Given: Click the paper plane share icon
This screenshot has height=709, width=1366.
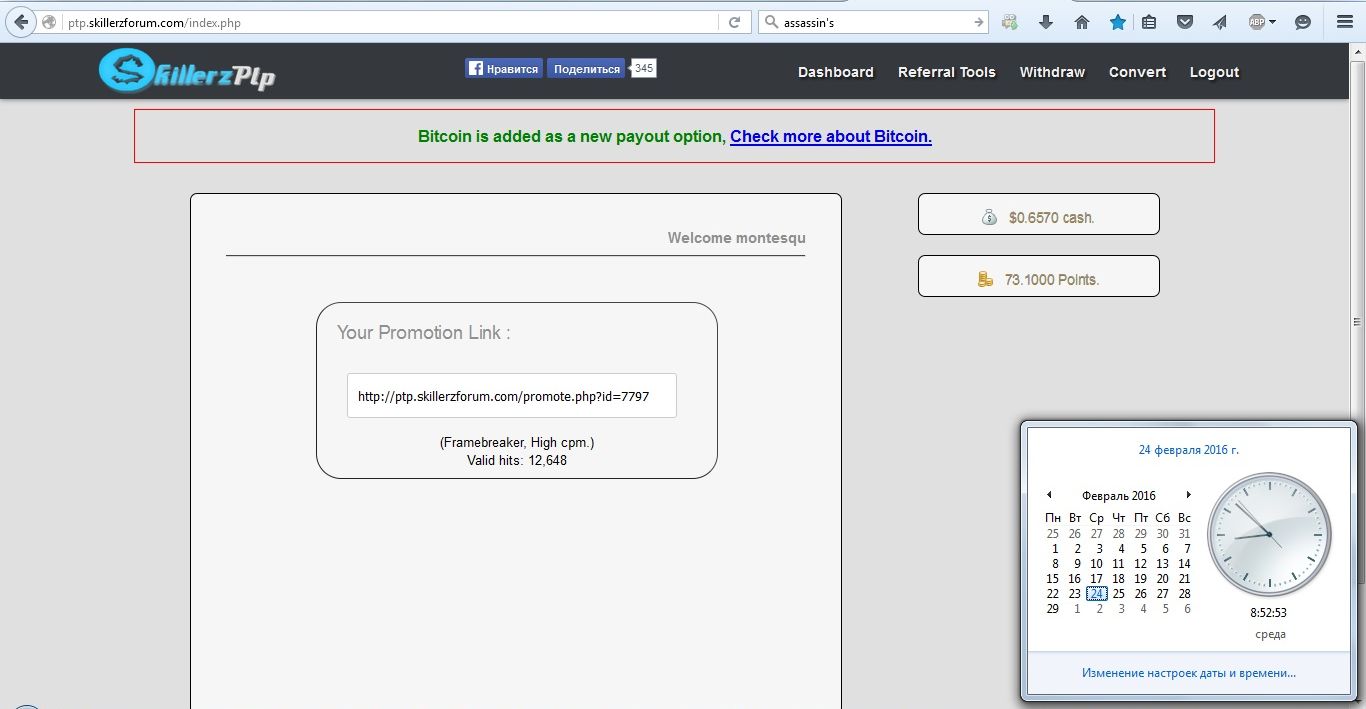Looking at the screenshot, I should pos(1220,22).
